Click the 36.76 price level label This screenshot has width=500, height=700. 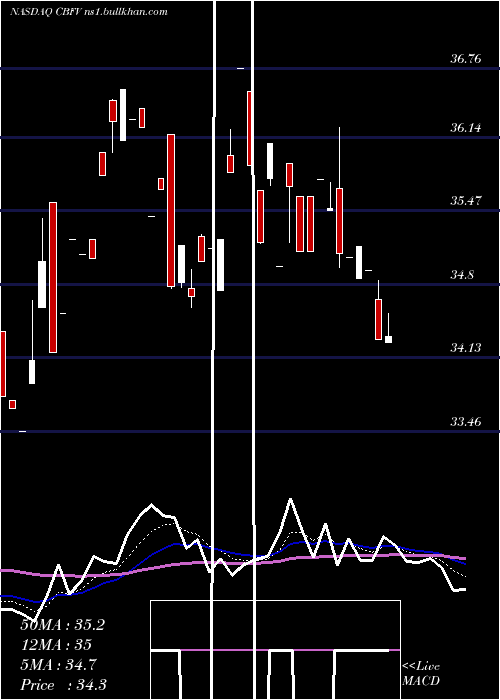coord(466,58)
